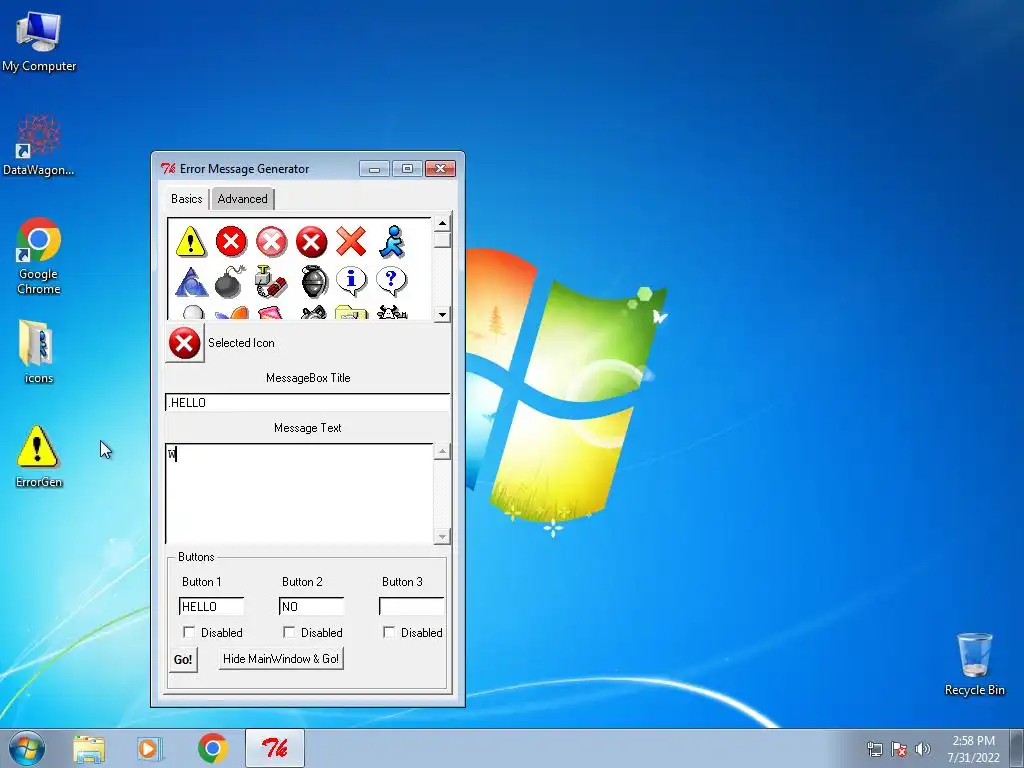Click the Show desktop button on taskbar
Image resolution: width=1024 pixels, height=768 pixels.
[x=1017, y=748]
